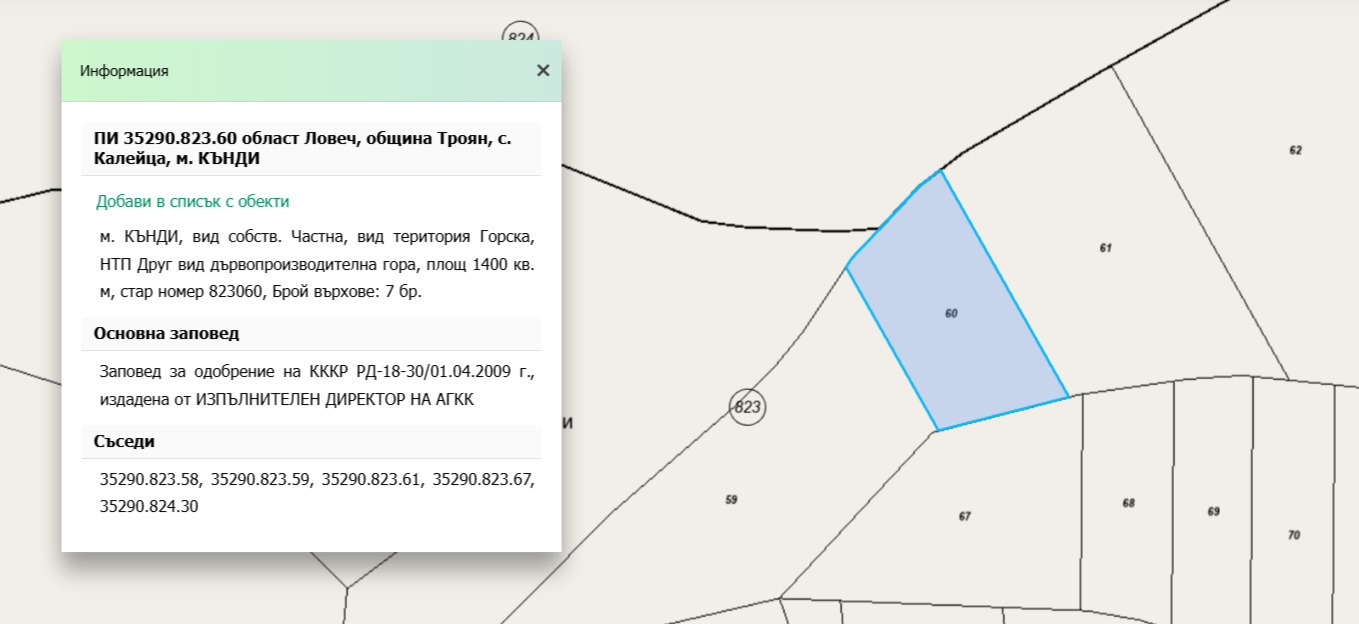This screenshot has width=1359, height=624.
Task: Click neighbor ID 35290.824.30
Action: click(150, 506)
